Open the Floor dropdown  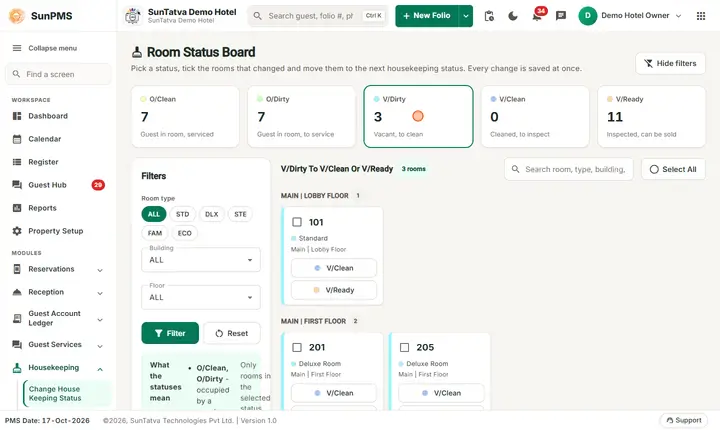(201, 297)
